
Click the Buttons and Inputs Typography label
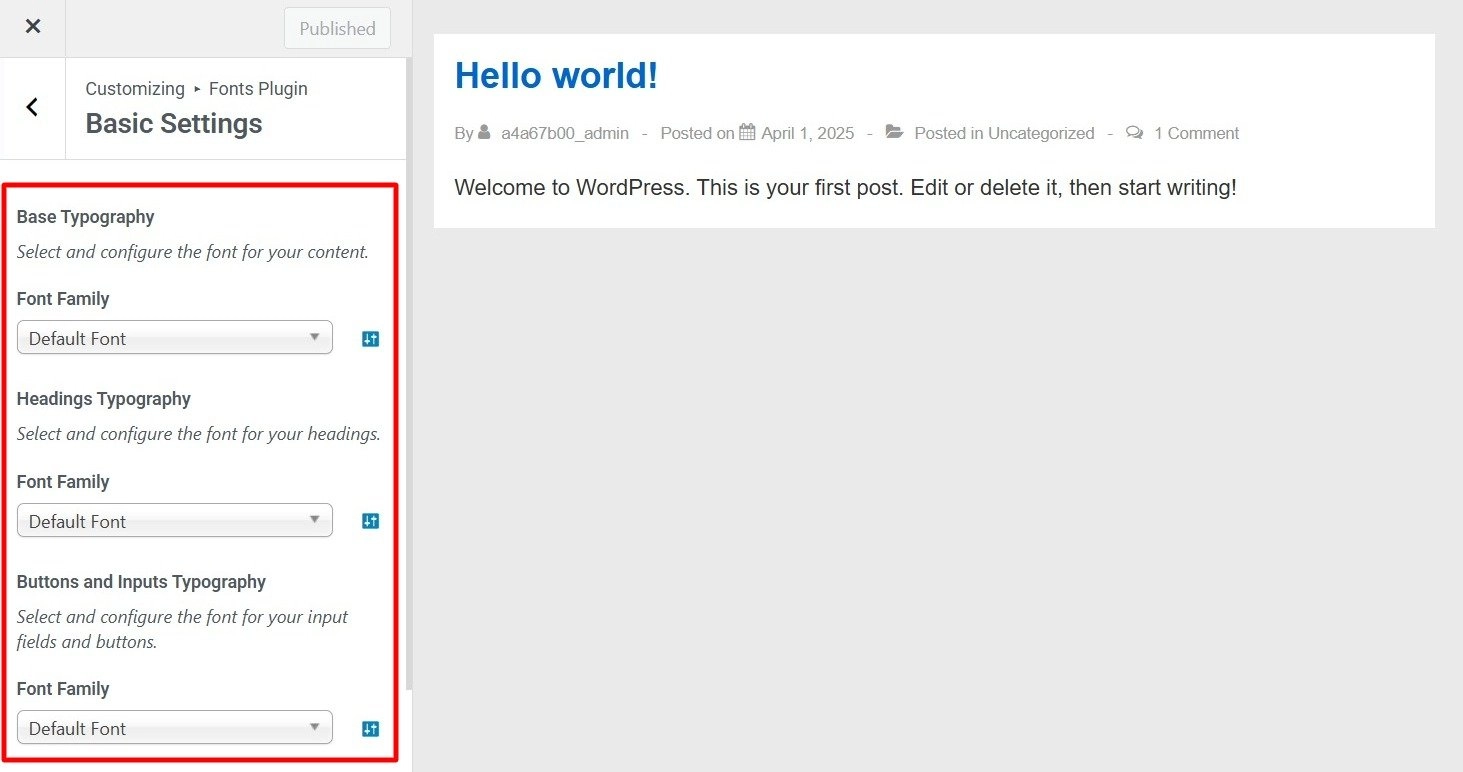point(141,582)
